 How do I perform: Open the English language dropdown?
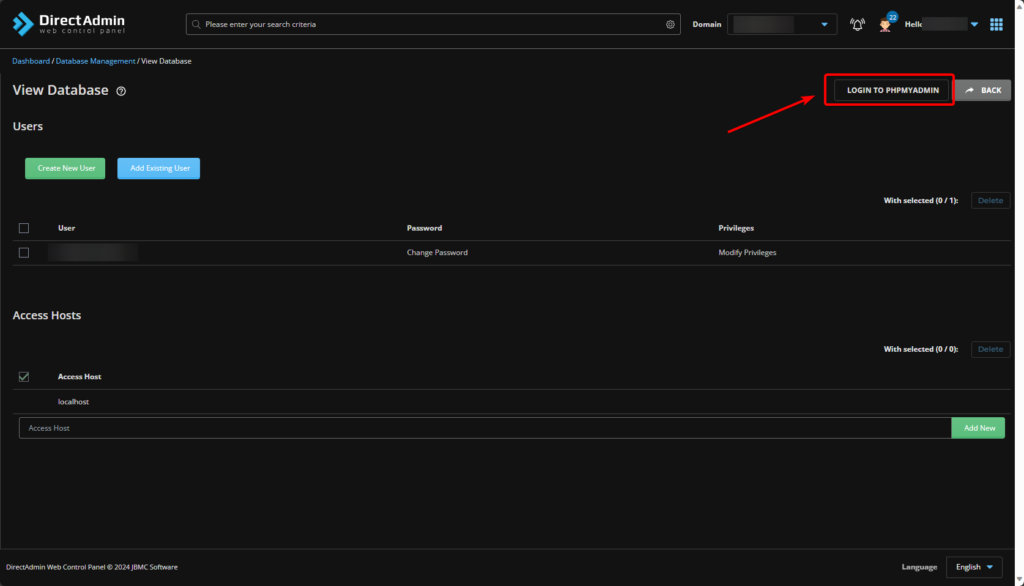coord(974,567)
